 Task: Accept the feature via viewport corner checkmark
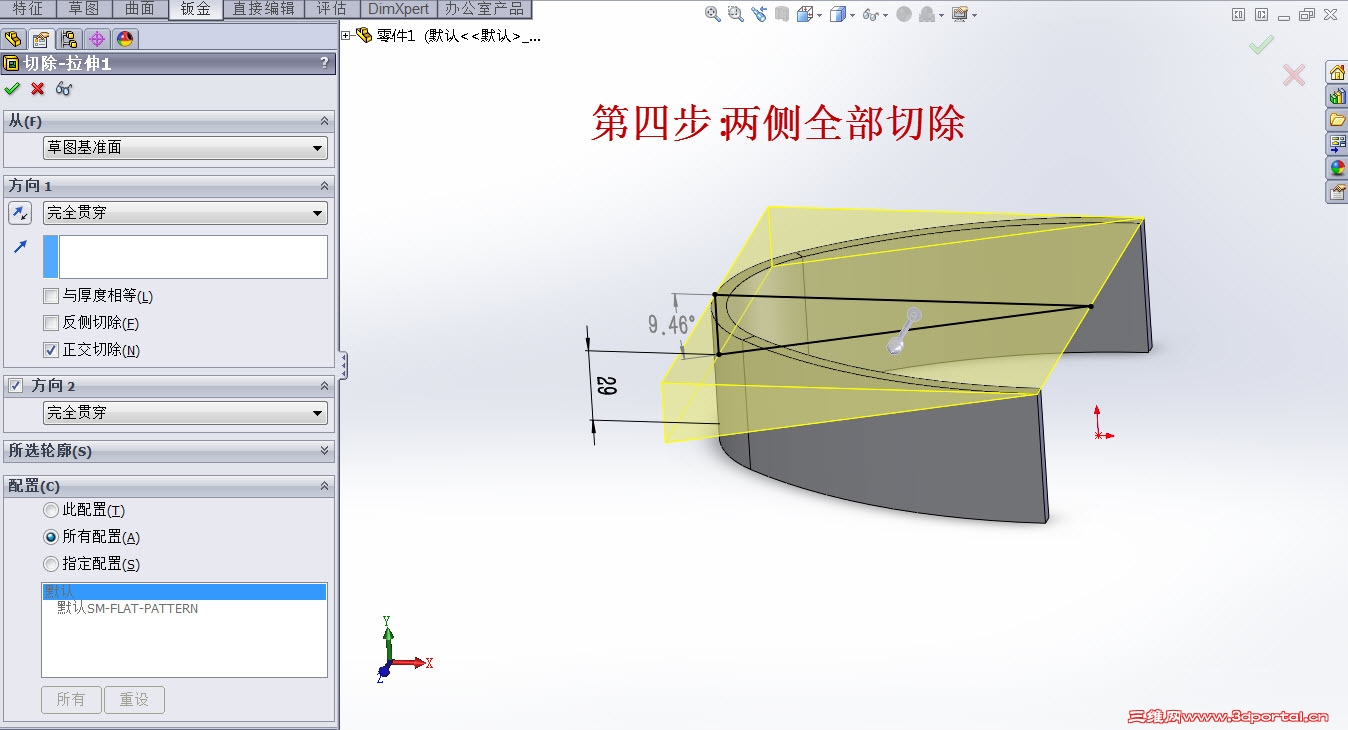tap(1261, 45)
